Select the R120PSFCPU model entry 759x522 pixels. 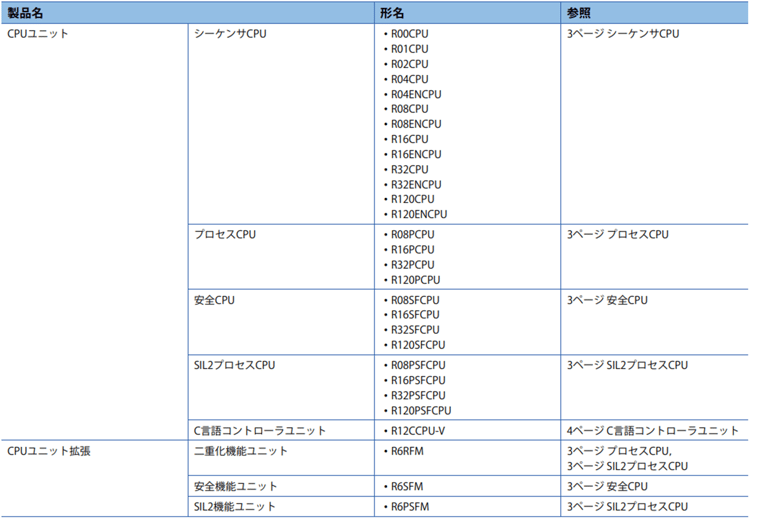click(x=421, y=410)
